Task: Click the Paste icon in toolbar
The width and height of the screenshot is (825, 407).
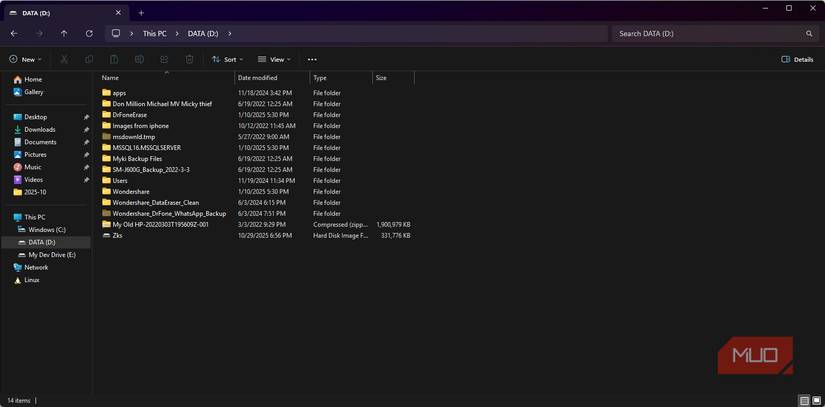Action: (114, 59)
